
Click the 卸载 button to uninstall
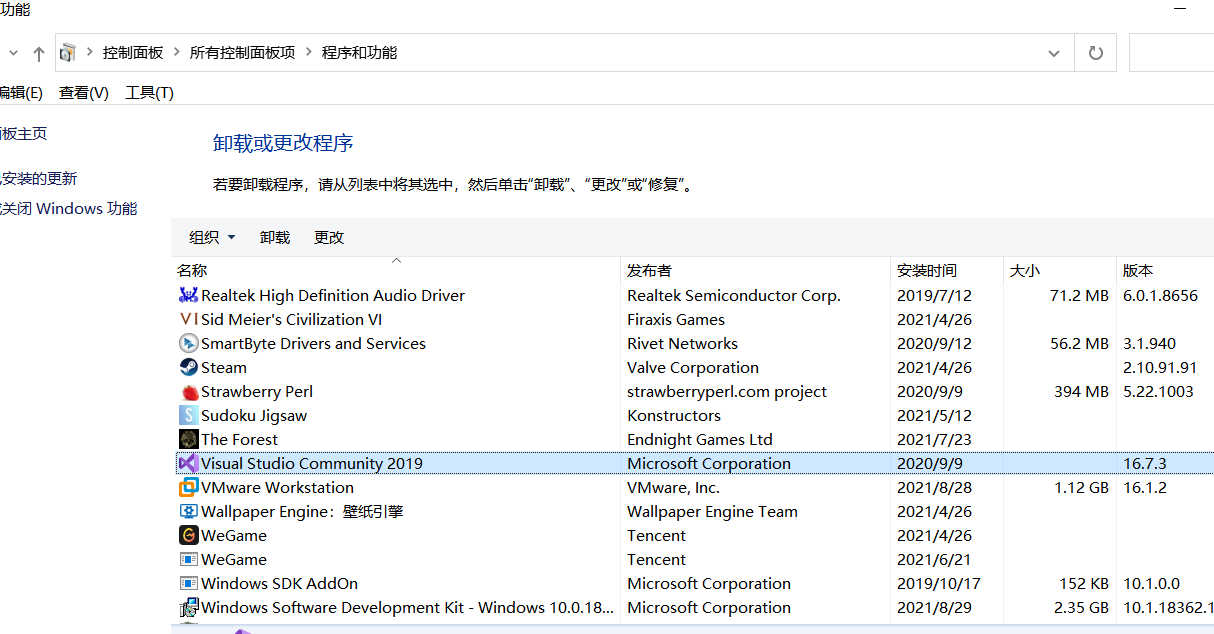tap(274, 237)
